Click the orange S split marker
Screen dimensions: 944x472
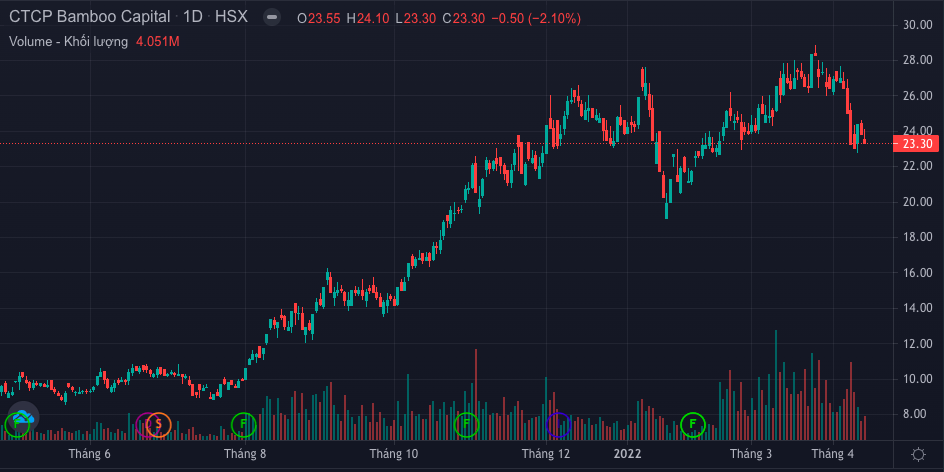pyautogui.click(x=158, y=424)
